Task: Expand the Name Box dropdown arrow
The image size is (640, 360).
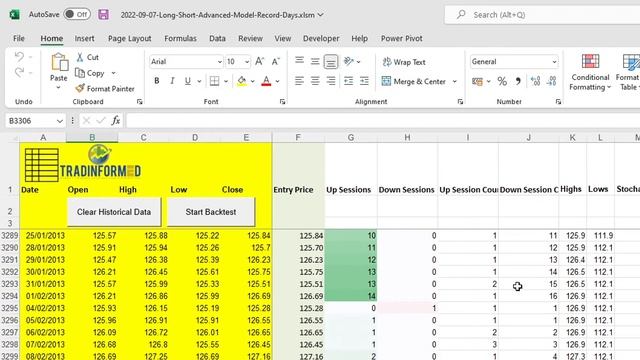Action: 60,121
